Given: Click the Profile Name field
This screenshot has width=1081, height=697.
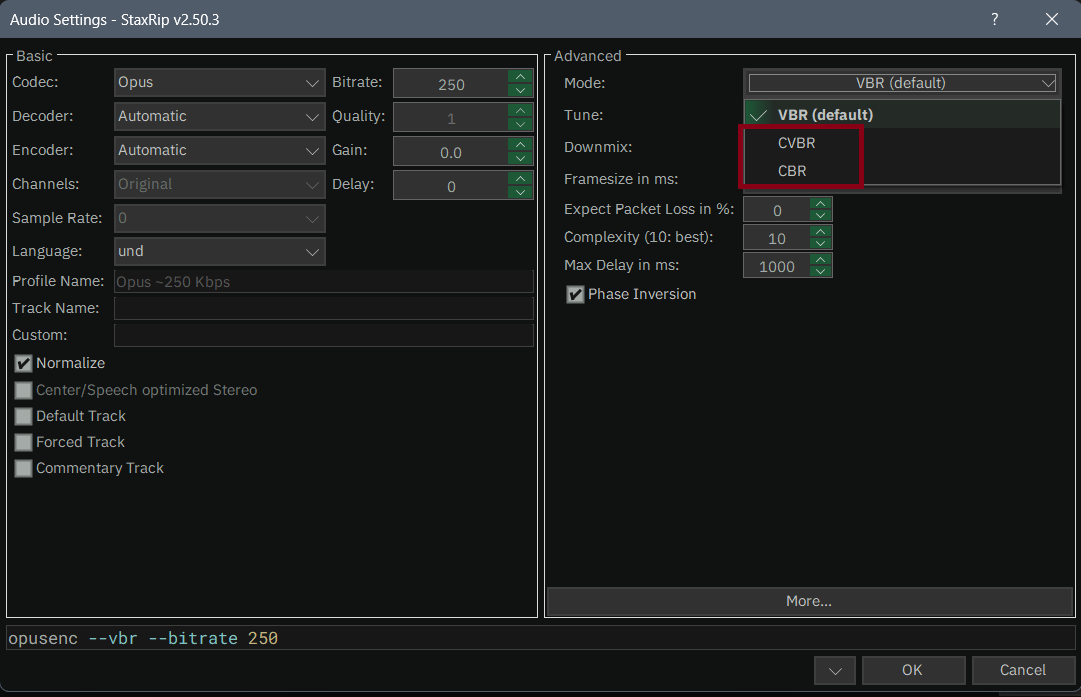Looking at the screenshot, I should pyautogui.click(x=323, y=281).
